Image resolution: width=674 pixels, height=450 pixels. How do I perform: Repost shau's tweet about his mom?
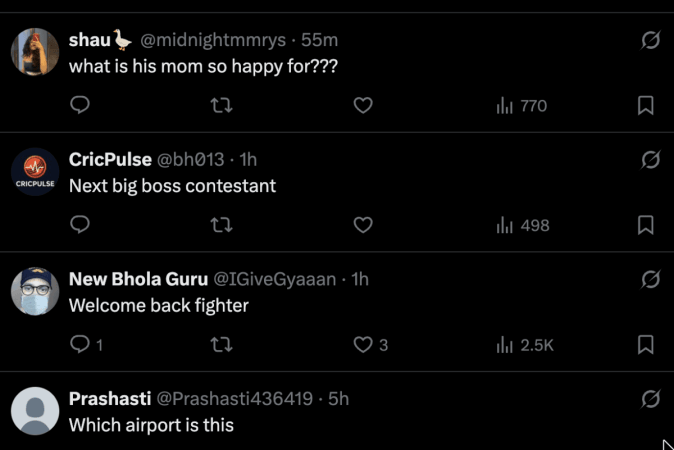tap(222, 105)
